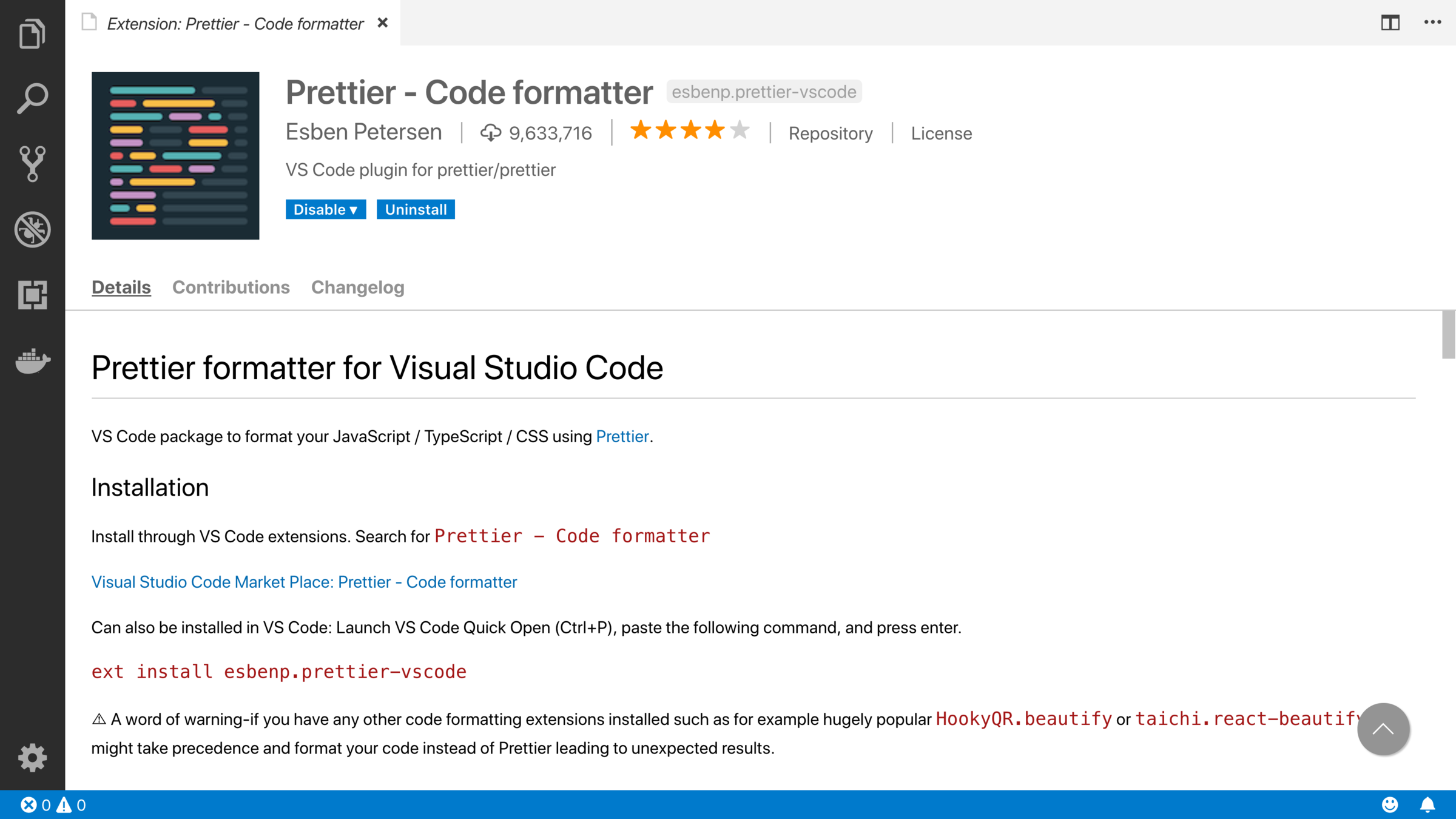Open the Visual Studio Code Market Place link

click(x=304, y=582)
